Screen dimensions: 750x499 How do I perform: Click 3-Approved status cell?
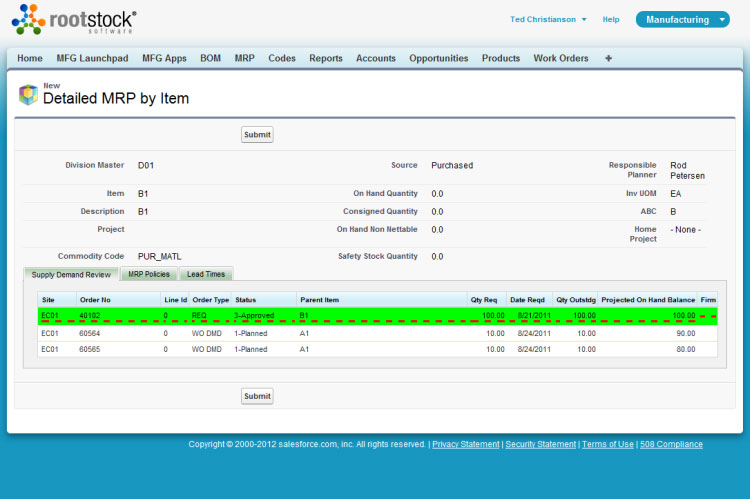point(254,316)
